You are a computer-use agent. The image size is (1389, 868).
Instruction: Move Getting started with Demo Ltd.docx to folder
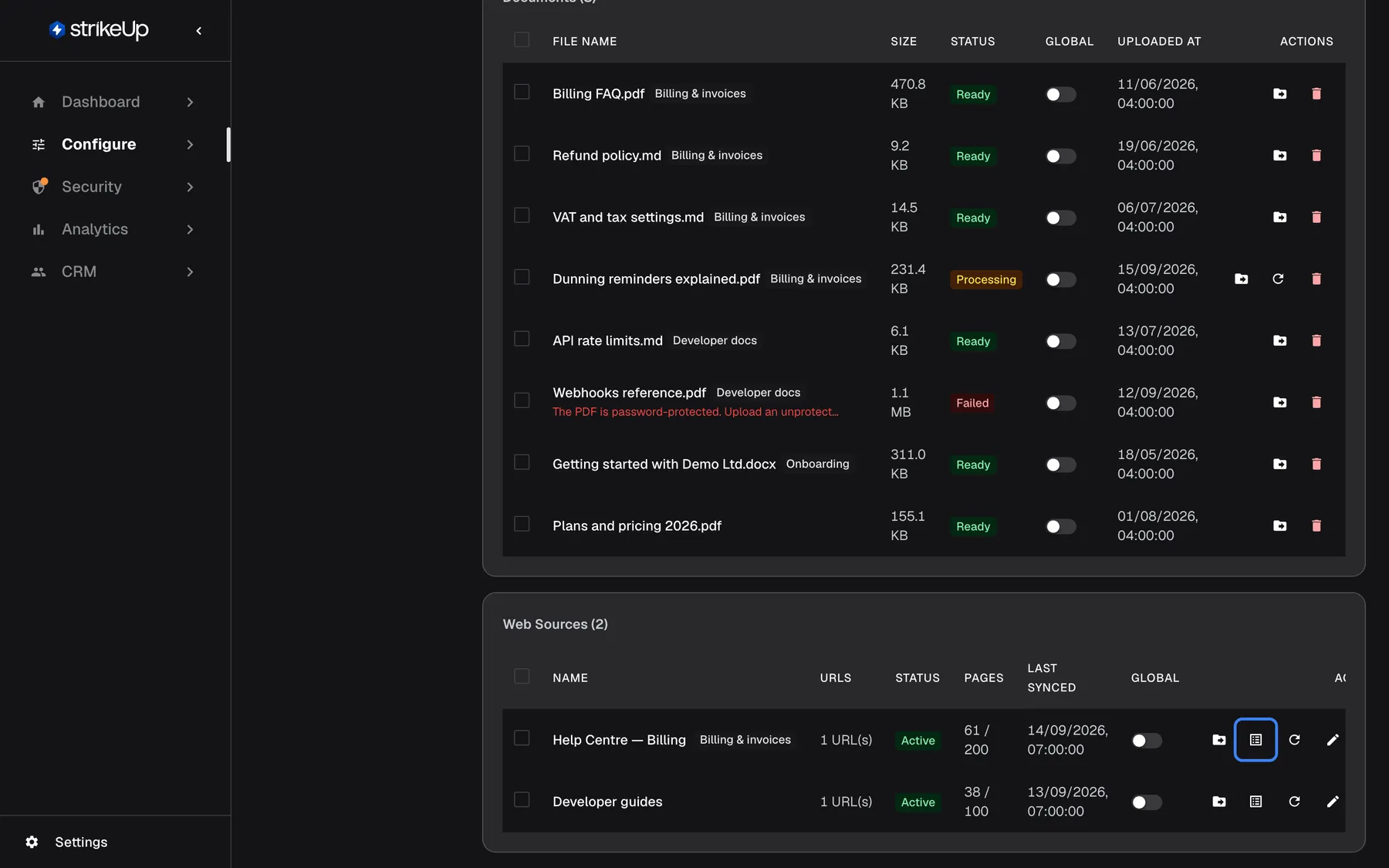(1279, 464)
